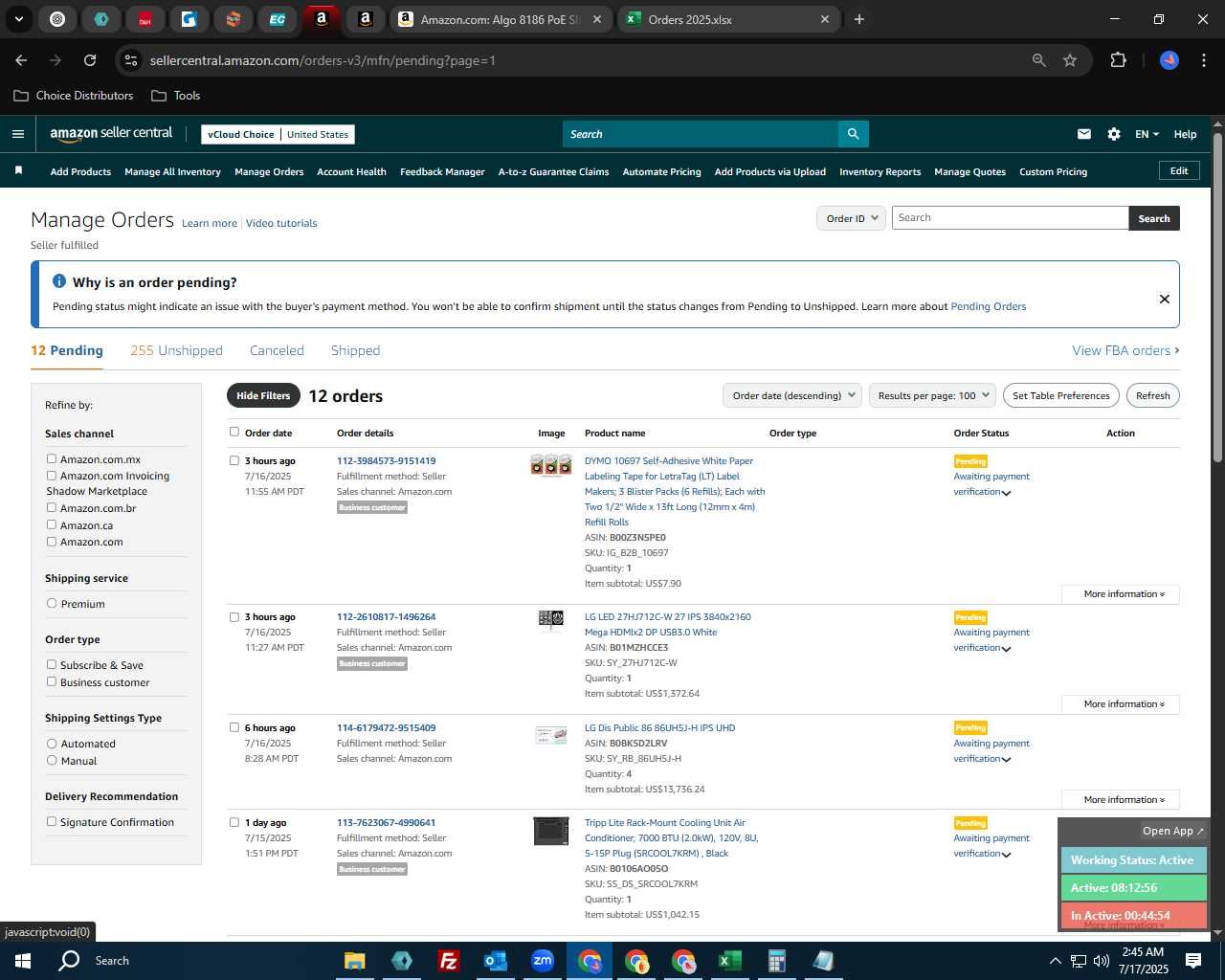Check the Subscribe & Save filter

point(52,665)
